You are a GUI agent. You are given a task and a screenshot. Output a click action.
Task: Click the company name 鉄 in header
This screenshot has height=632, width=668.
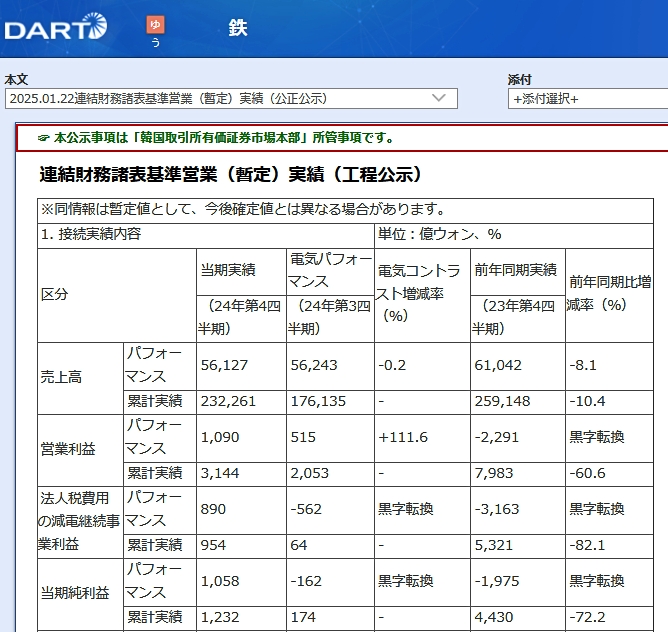237,27
